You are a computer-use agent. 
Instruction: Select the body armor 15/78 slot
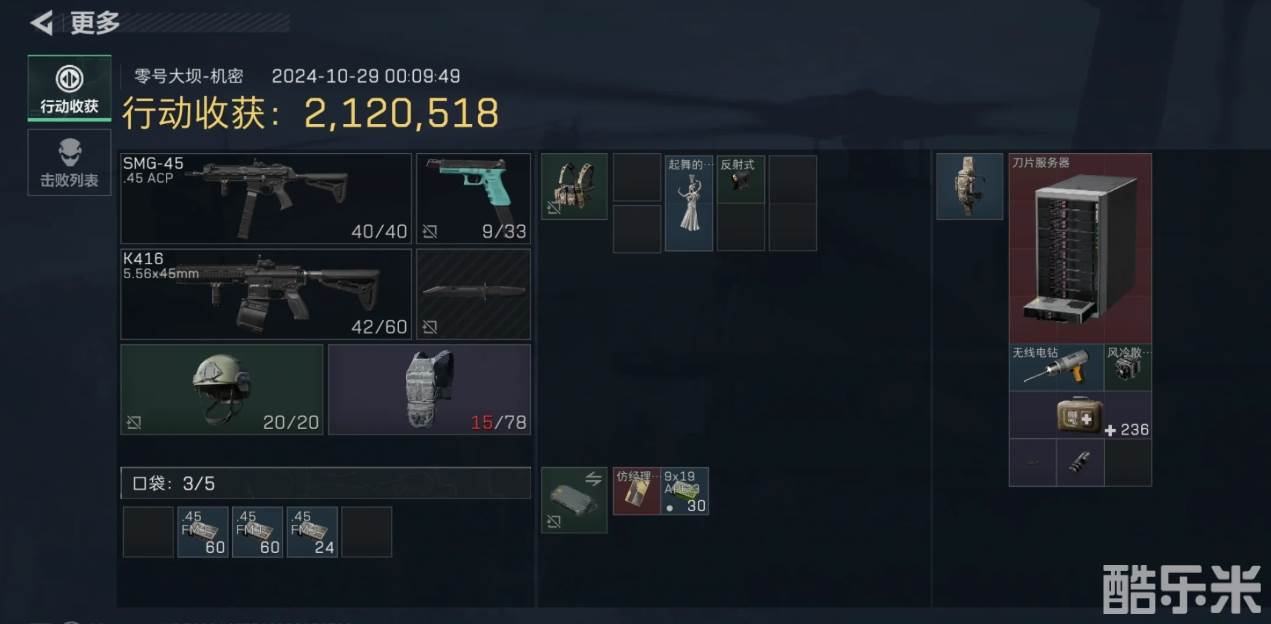429,389
